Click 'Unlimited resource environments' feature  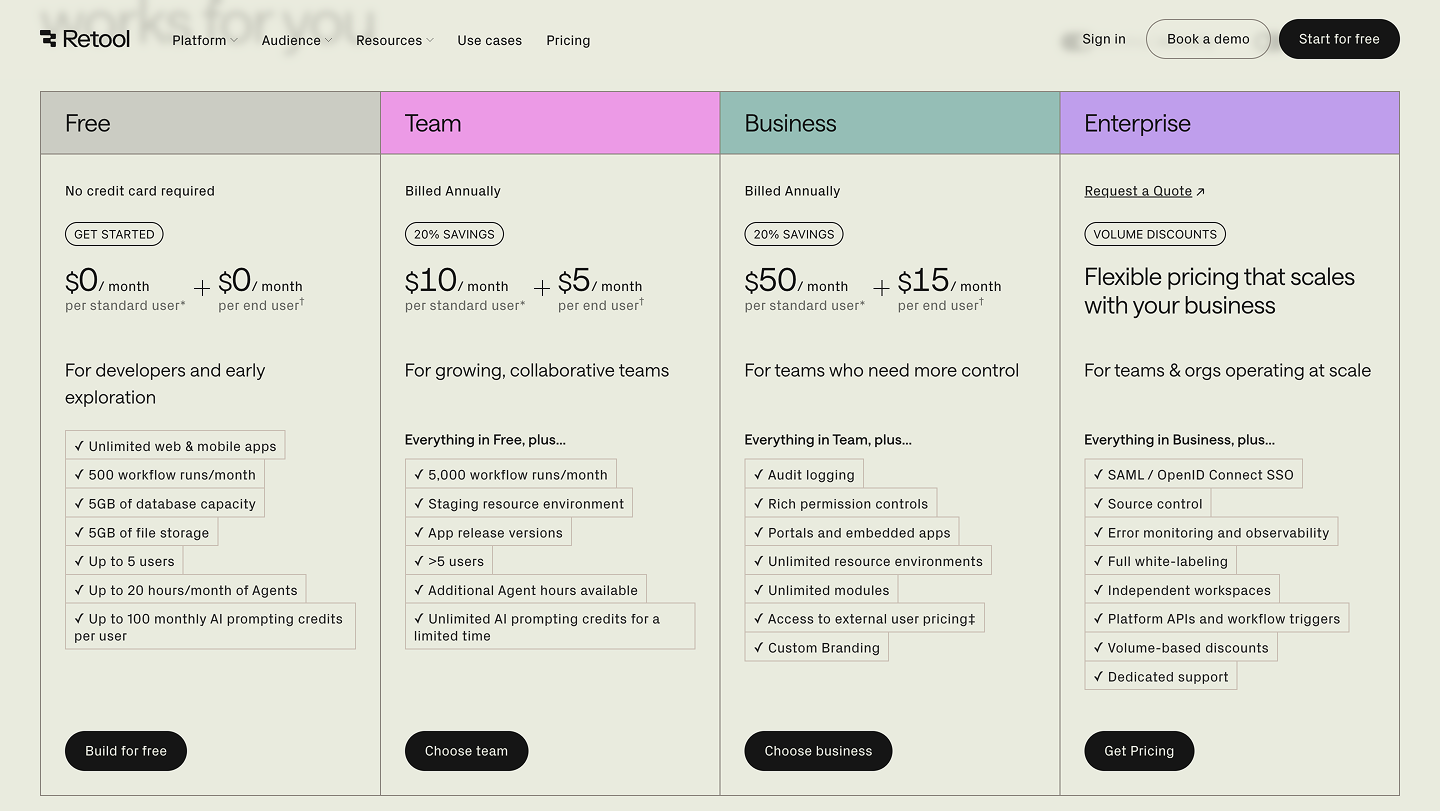[x=868, y=561]
